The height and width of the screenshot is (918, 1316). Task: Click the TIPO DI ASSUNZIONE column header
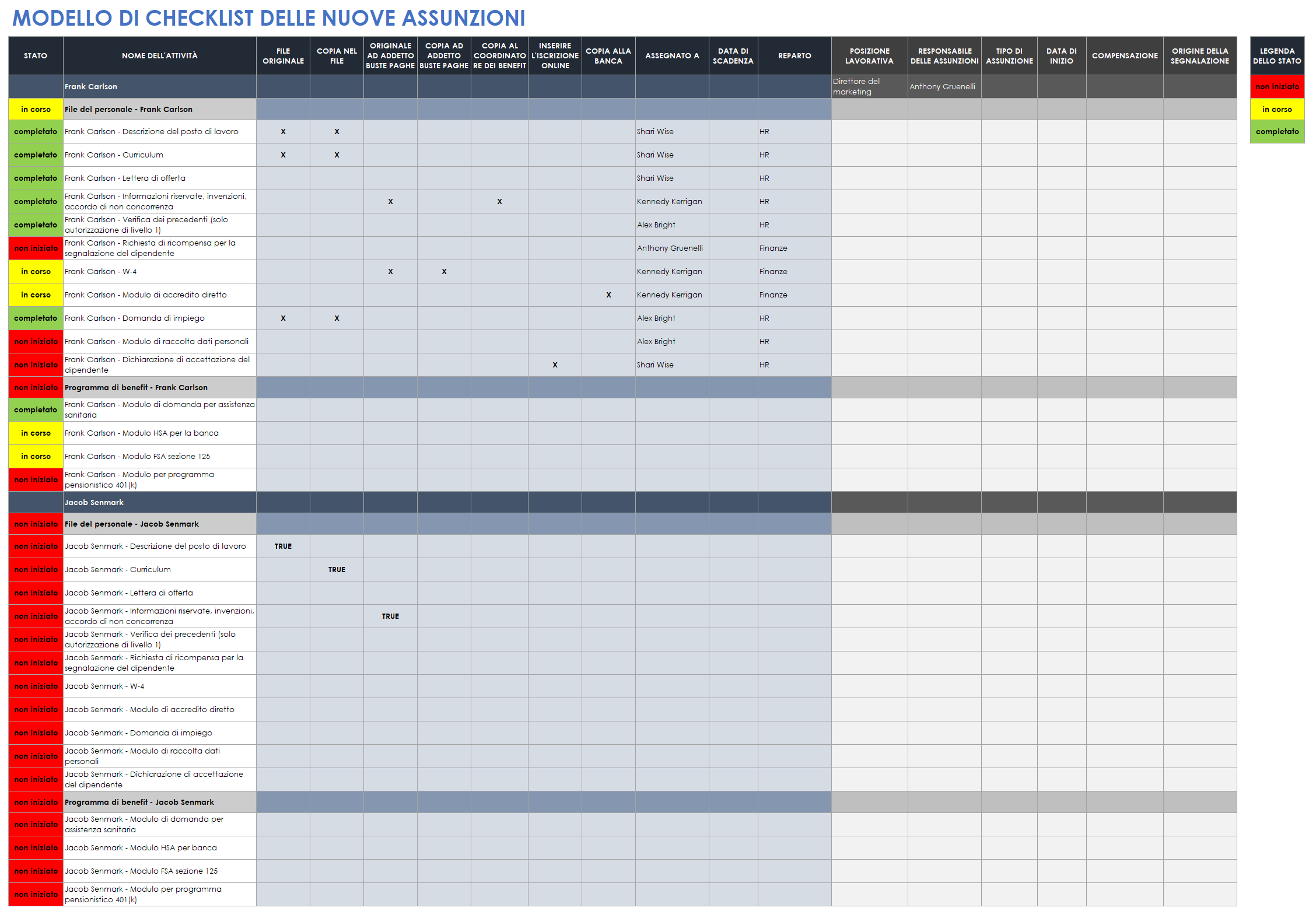click(1009, 55)
